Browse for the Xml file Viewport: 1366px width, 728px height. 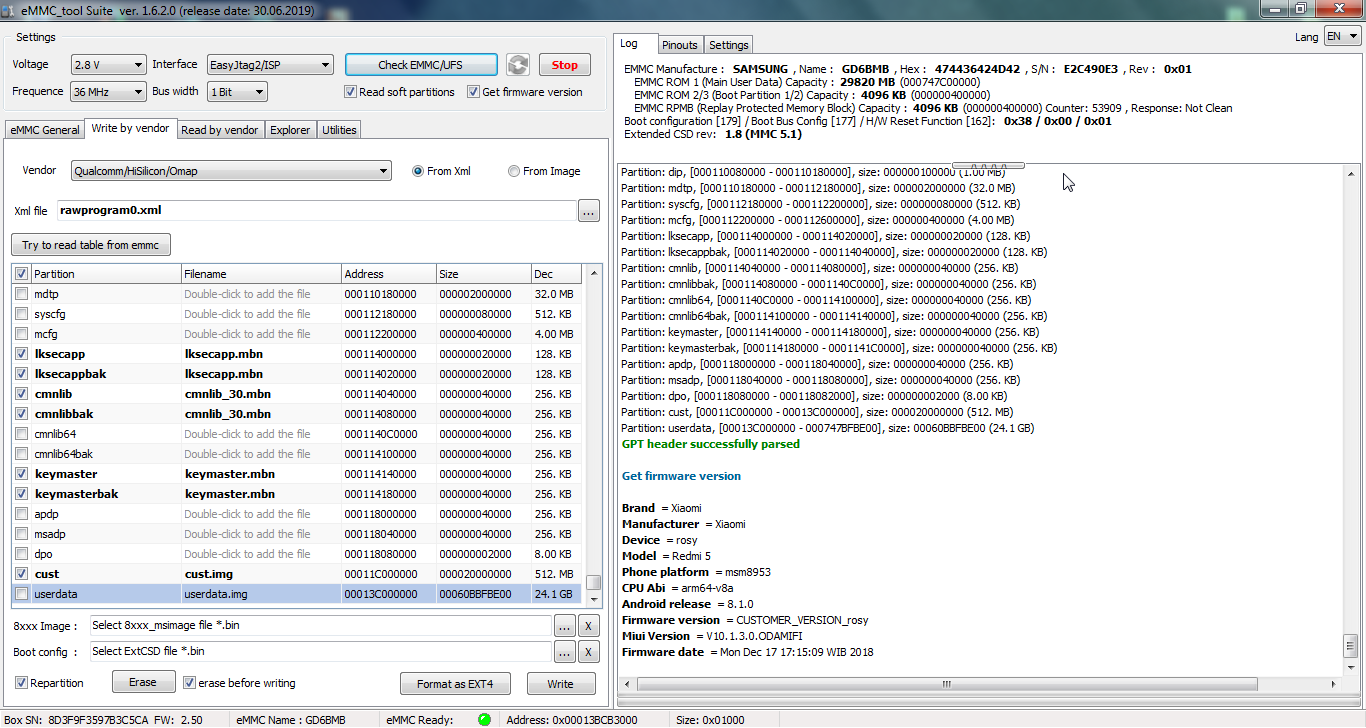589,211
